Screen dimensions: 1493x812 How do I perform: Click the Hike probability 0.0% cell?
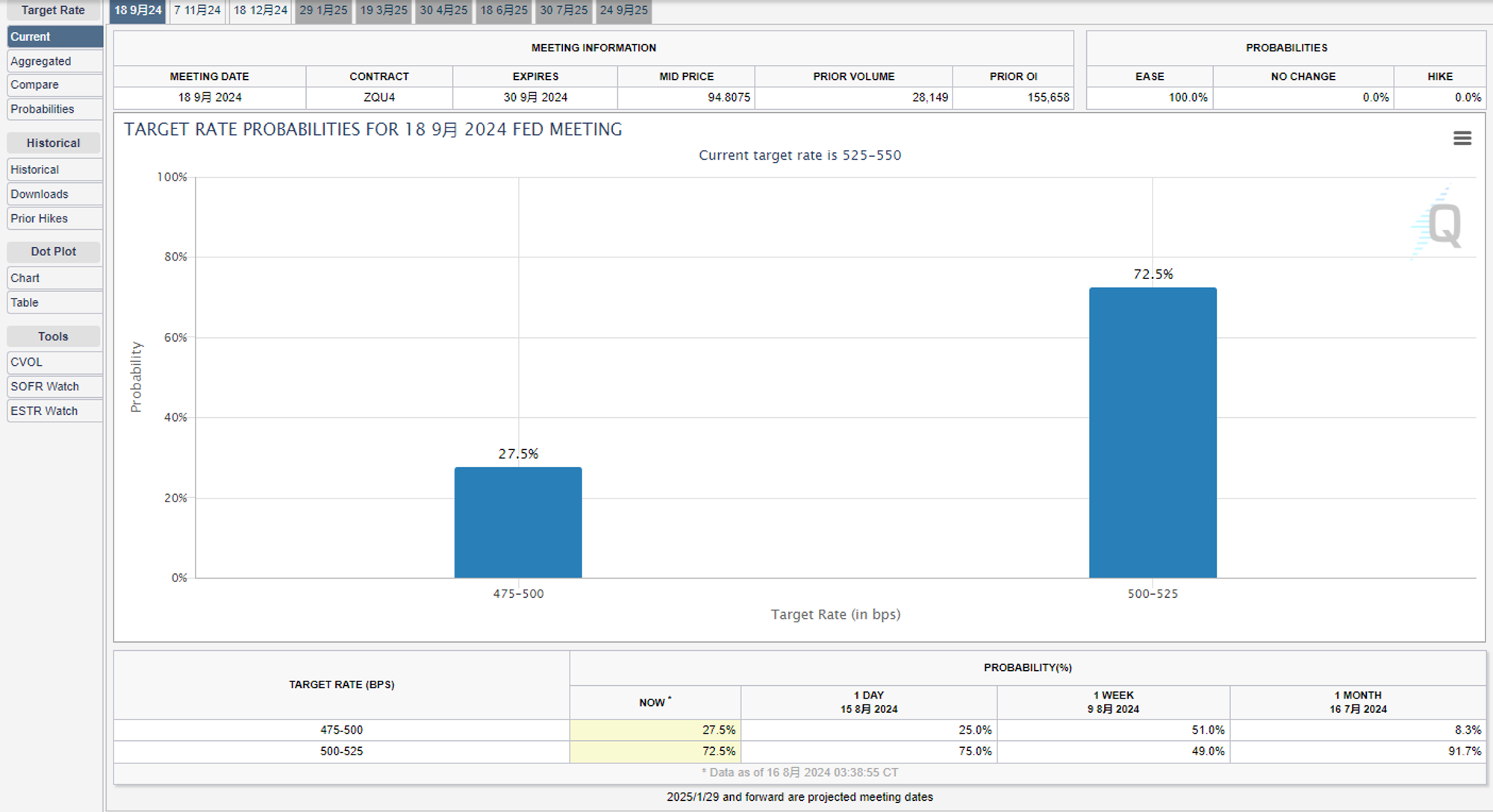pyautogui.click(x=1439, y=98)
